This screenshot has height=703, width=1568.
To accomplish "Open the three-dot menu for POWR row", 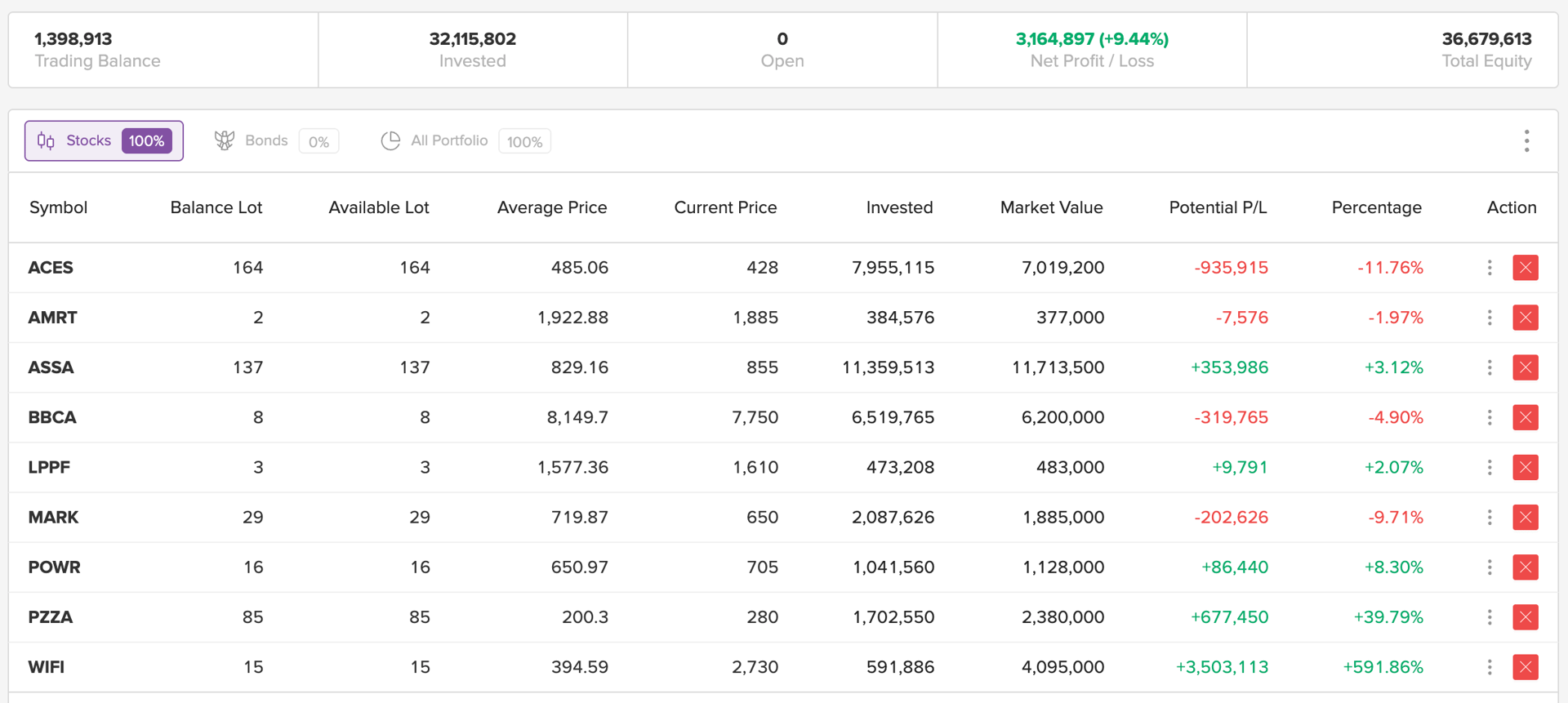I will coord(1490,567).
